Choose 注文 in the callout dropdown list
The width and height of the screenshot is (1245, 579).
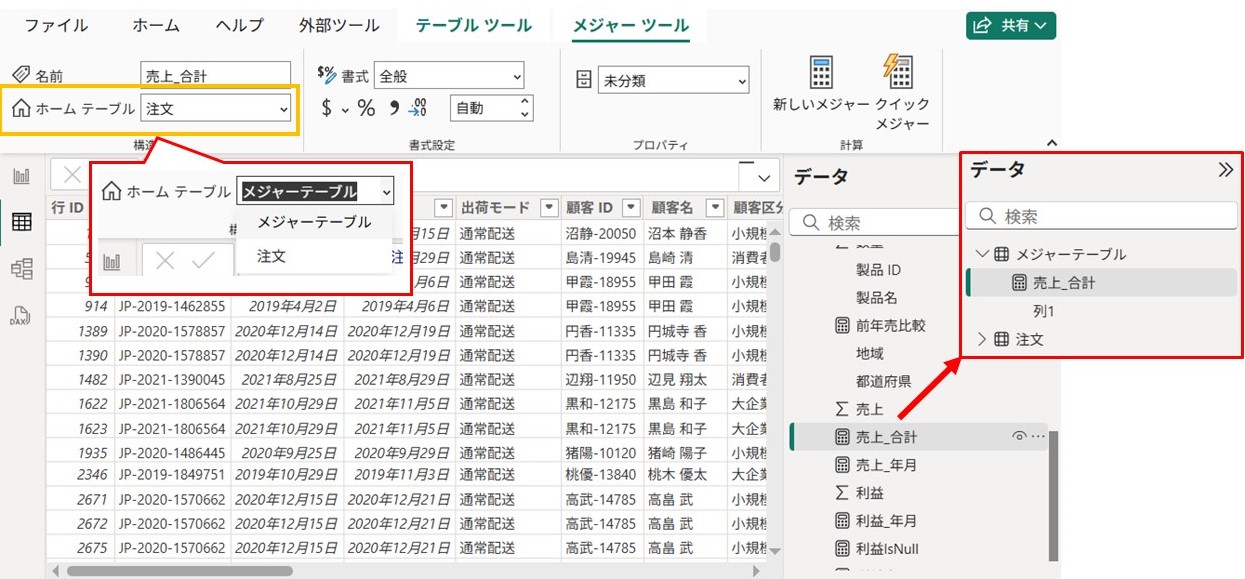[x=271, y=256]
